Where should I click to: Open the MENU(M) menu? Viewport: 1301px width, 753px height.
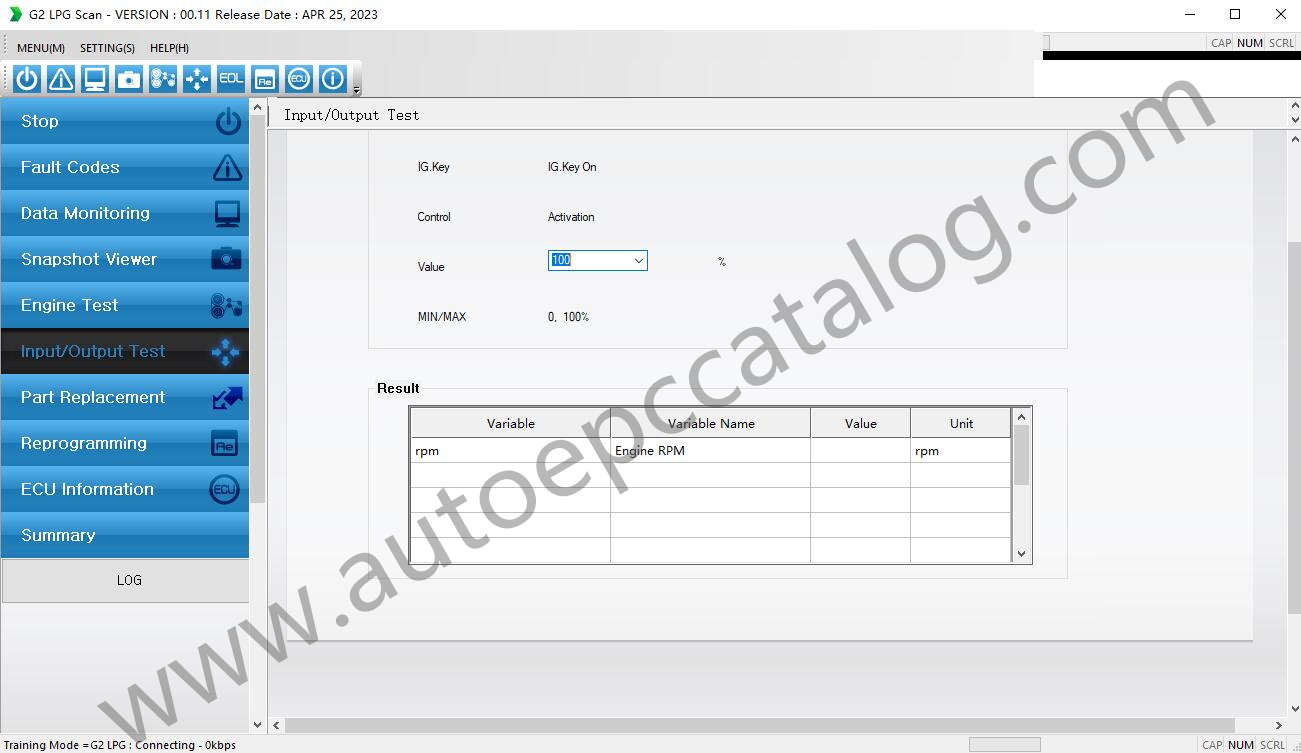tap(41, 48)
